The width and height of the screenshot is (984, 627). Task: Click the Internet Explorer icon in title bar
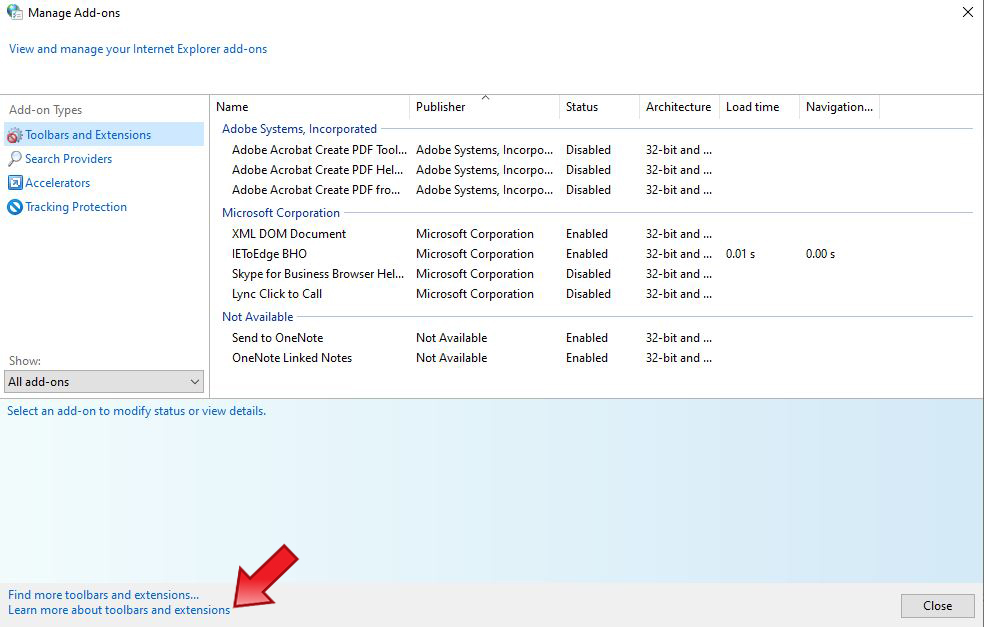15,13
